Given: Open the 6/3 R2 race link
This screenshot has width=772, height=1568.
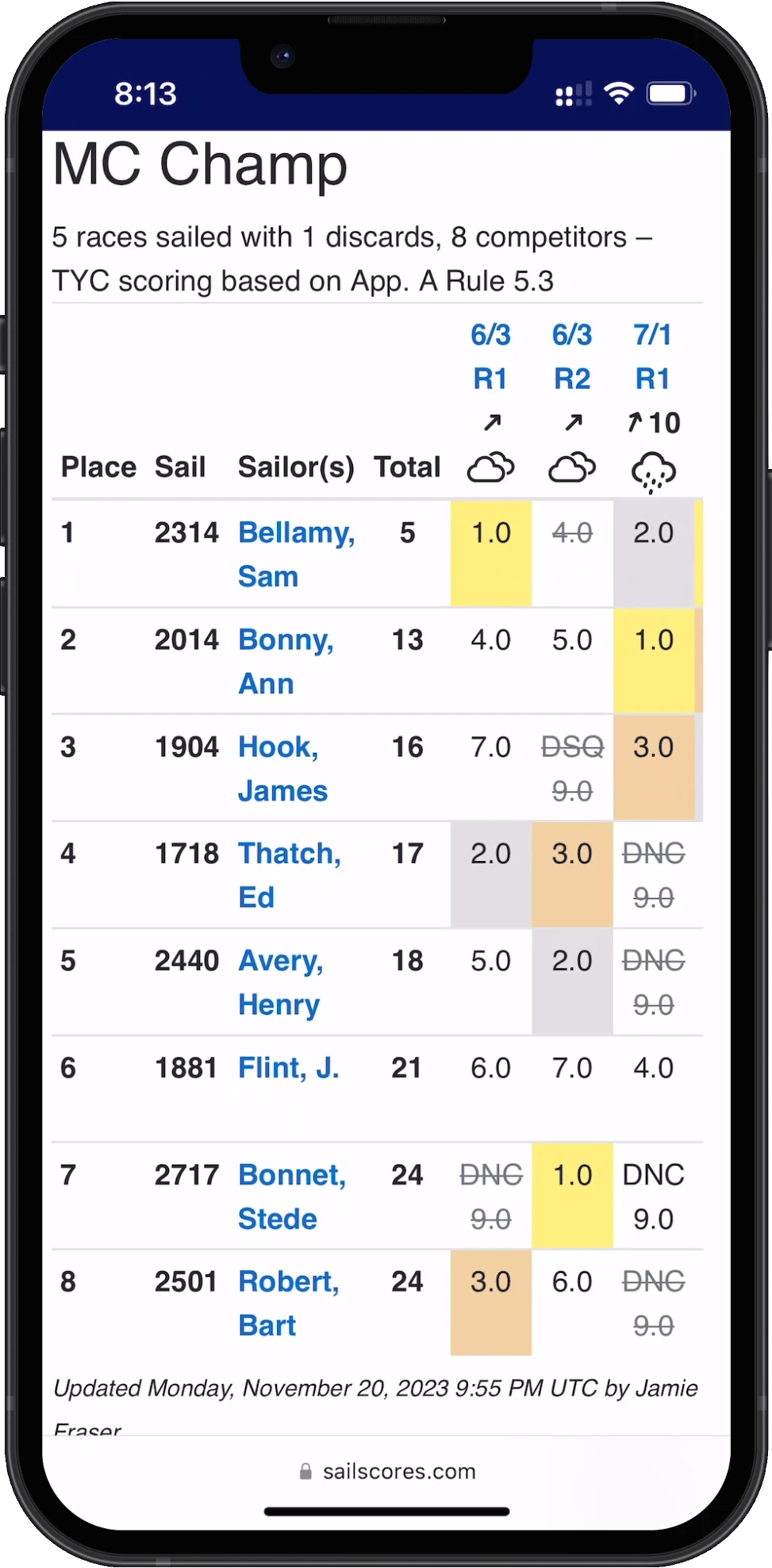Looking at the screenshot, I should (572, 356).
